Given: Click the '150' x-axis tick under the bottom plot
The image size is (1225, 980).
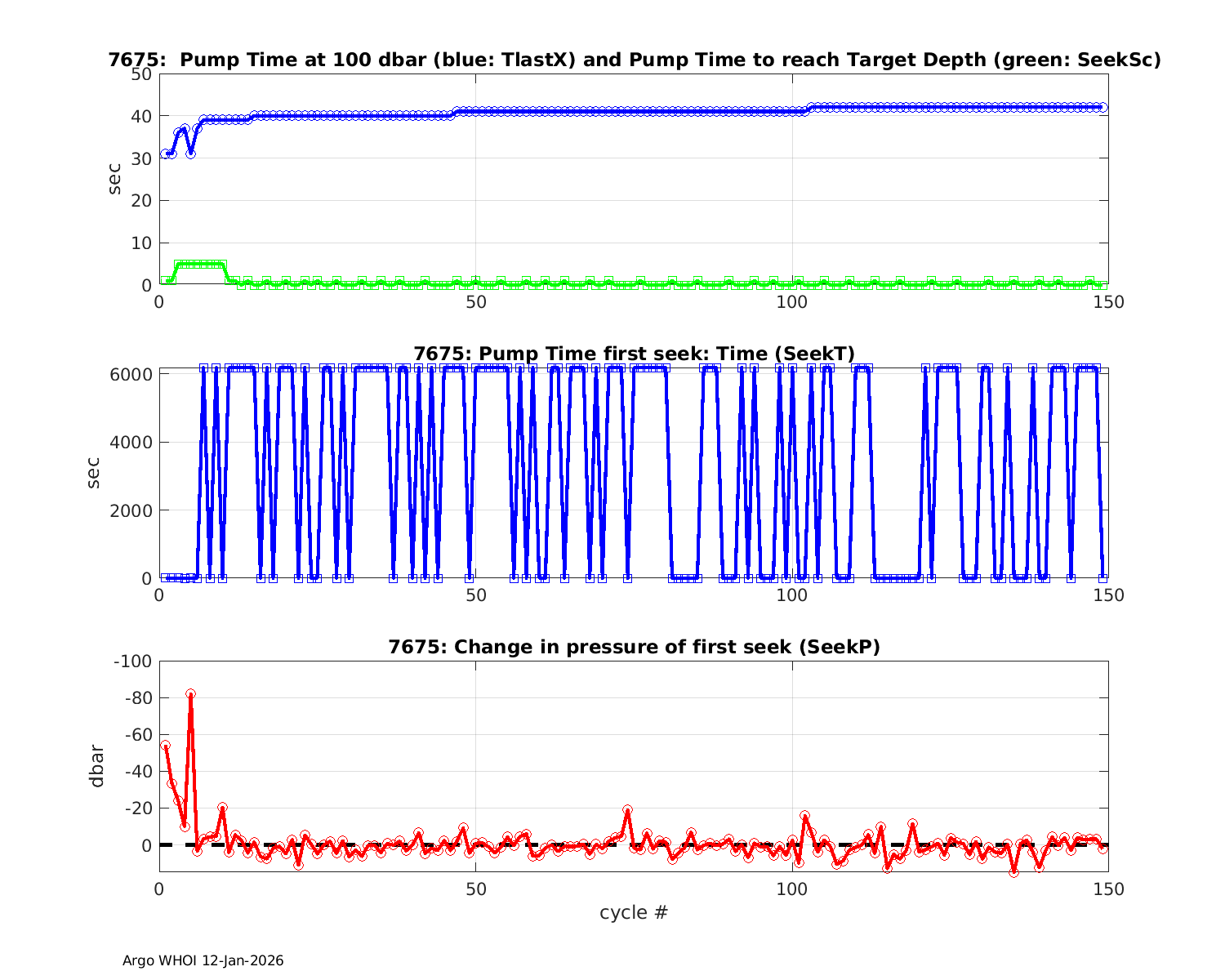Looking at the screenshot, I should point(1107,889).
